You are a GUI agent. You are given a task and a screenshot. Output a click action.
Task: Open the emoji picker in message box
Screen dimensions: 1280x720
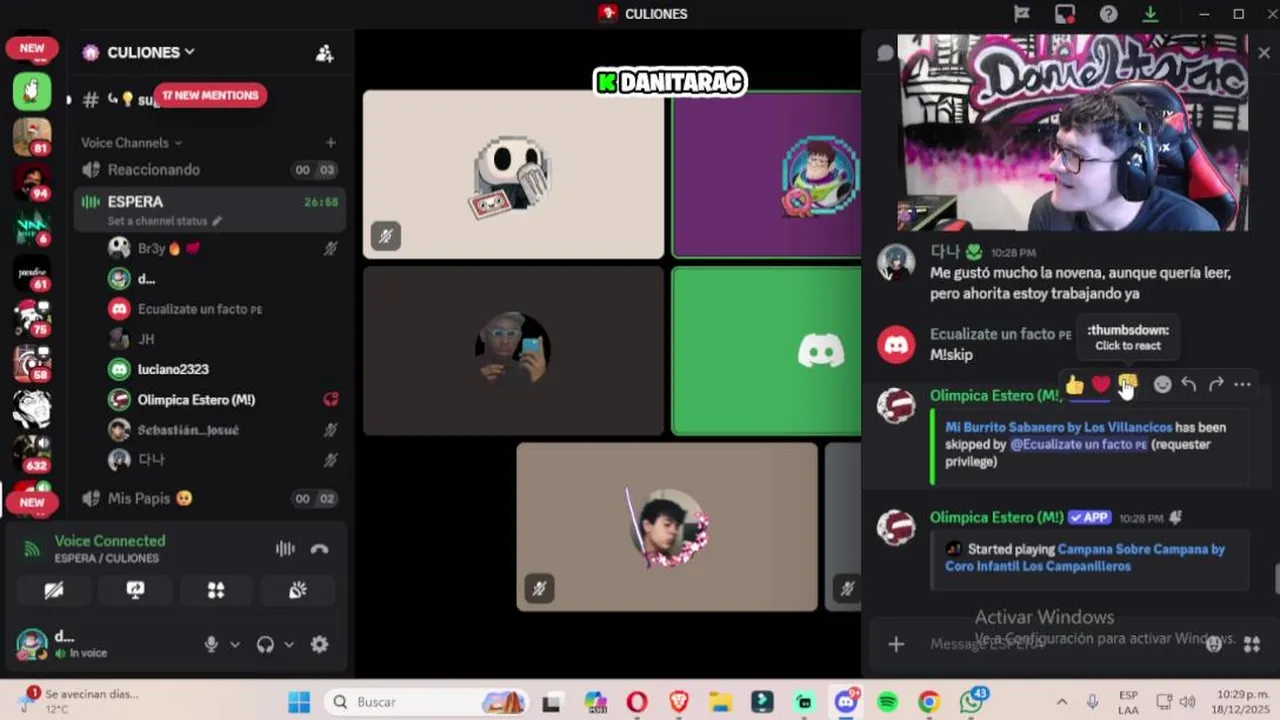[x=1214, y=644]
